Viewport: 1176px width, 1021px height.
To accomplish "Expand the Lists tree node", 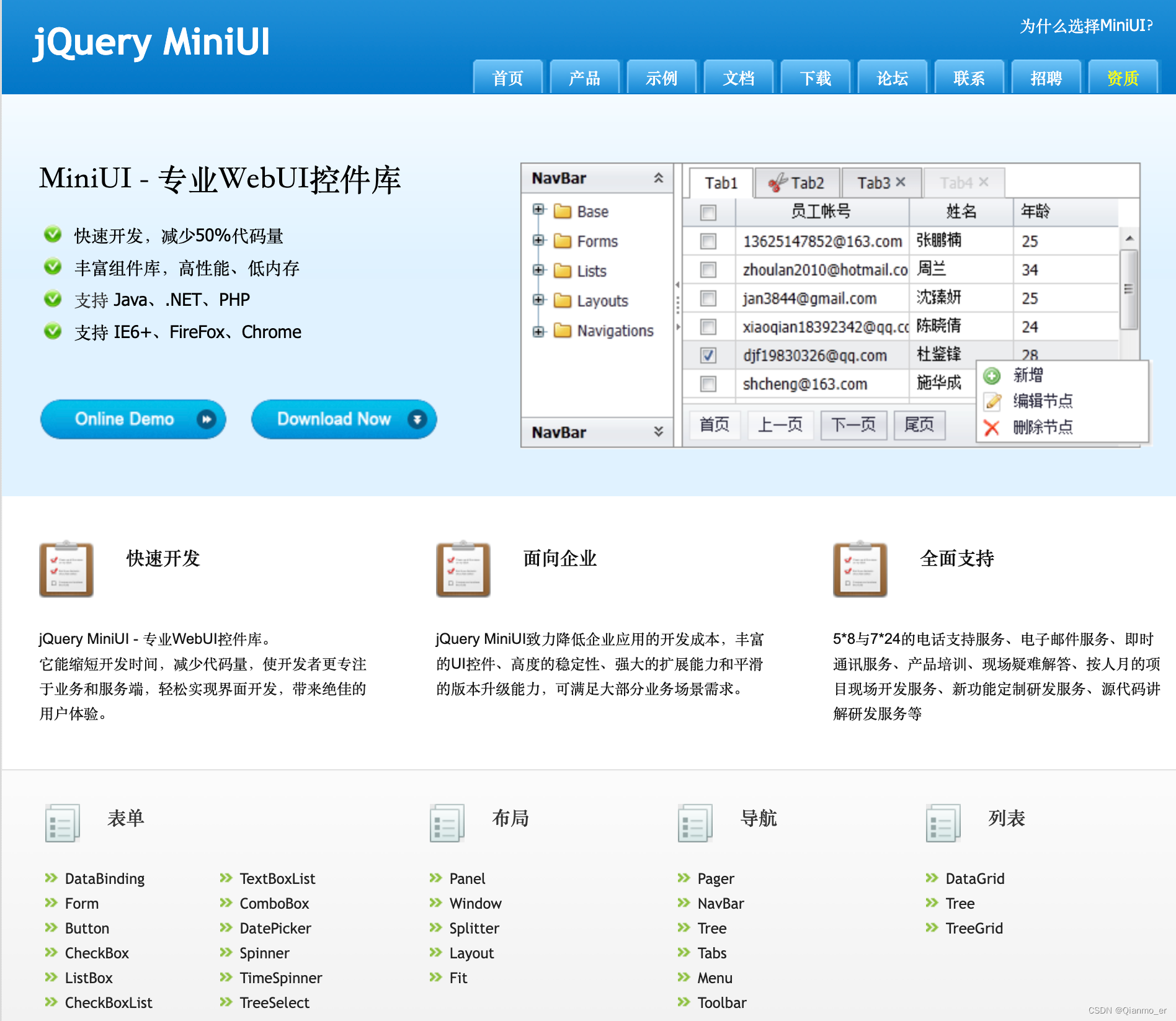I will (x=538, y=270).
